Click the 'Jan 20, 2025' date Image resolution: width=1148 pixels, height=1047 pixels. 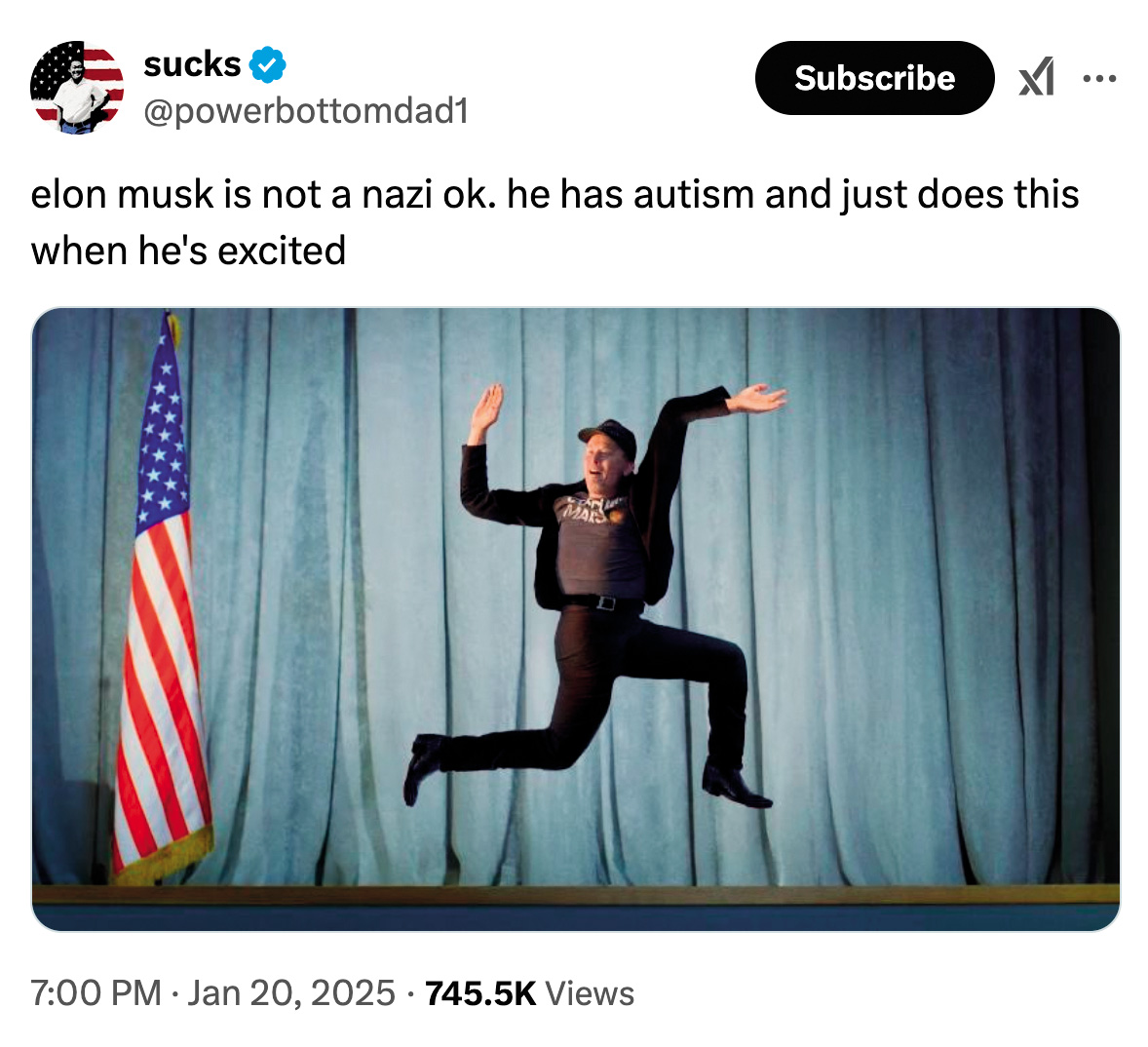coord(291,993)
